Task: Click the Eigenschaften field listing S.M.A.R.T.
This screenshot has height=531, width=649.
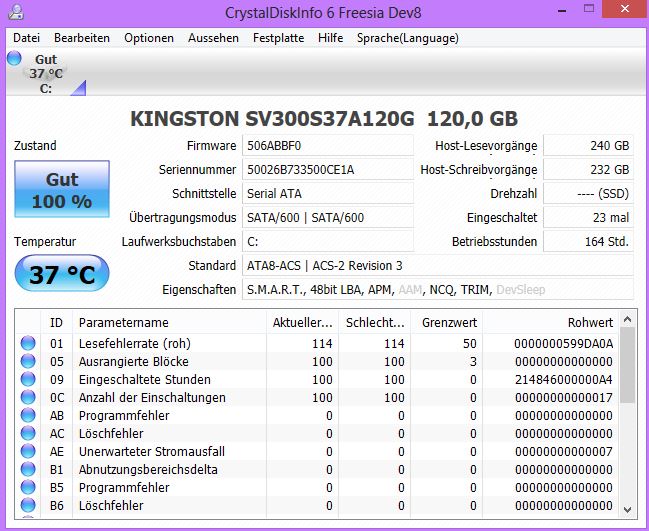Action: 438,290
